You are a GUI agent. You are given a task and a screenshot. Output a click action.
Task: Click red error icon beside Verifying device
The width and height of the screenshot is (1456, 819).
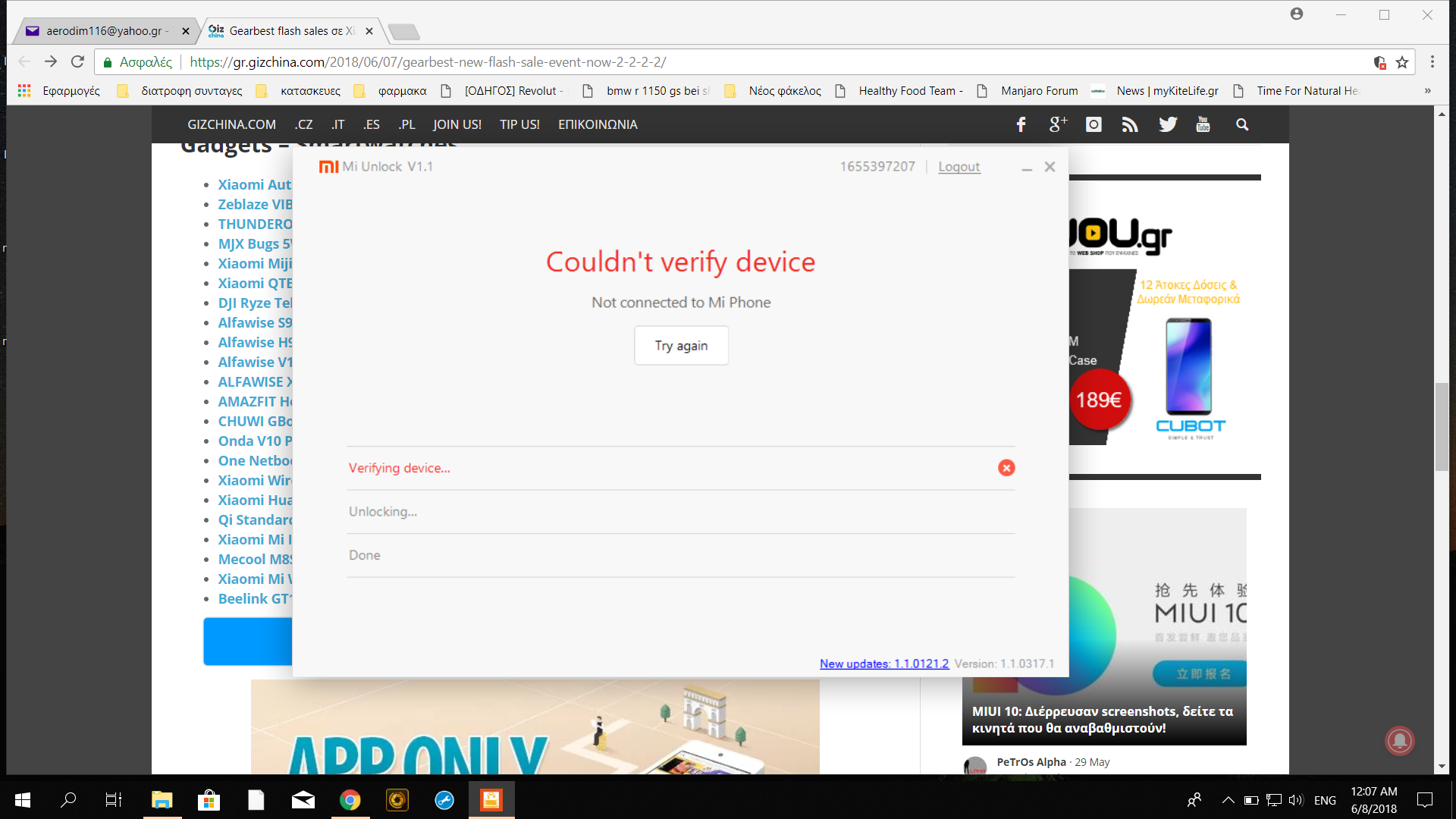coord(1006,468)
